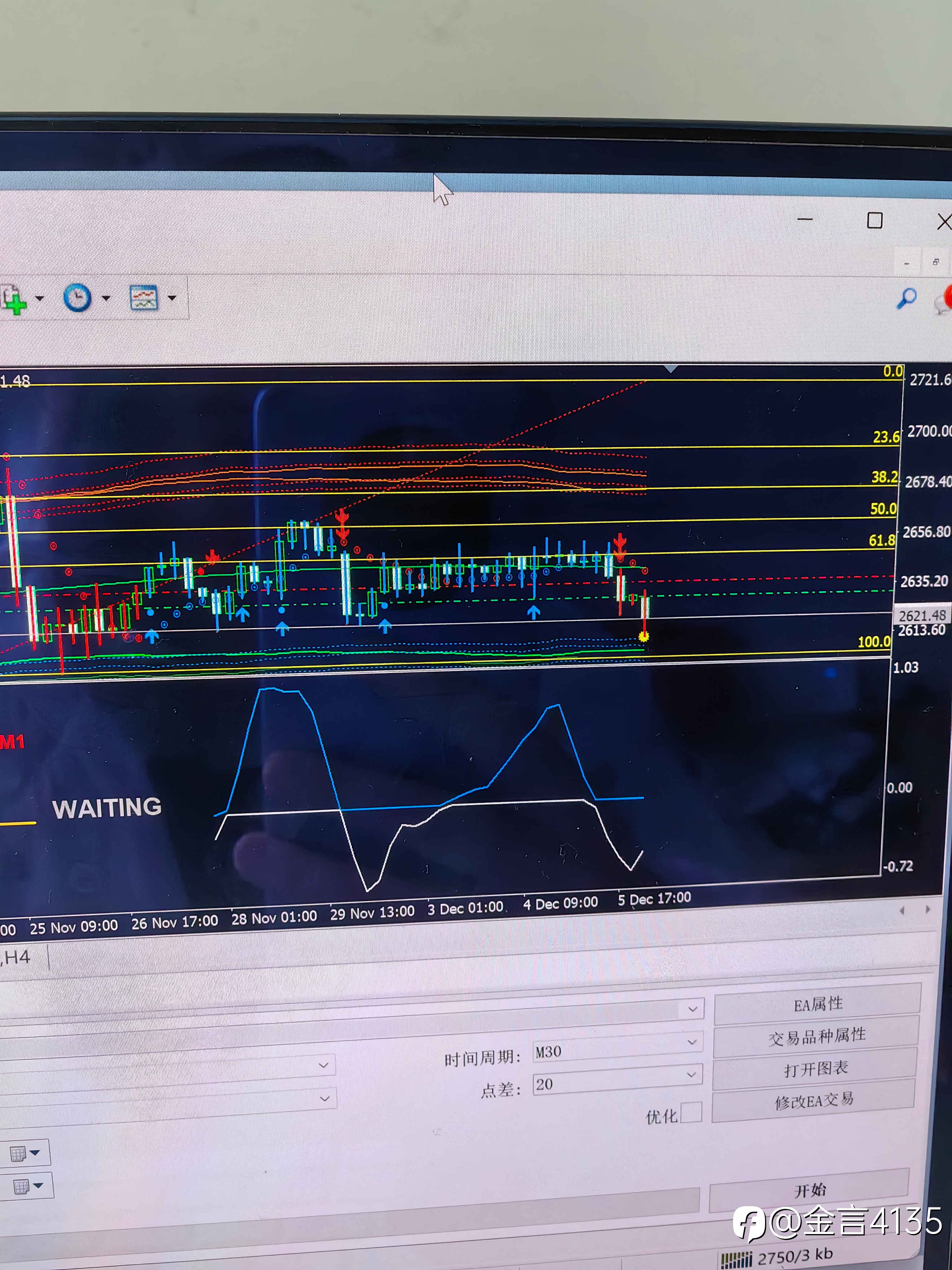Image resolution: width=952 pixels, height=1270 pixels.
Task: Click the 38.2 Fibonacci level label
Action: (x=884, y=477)
